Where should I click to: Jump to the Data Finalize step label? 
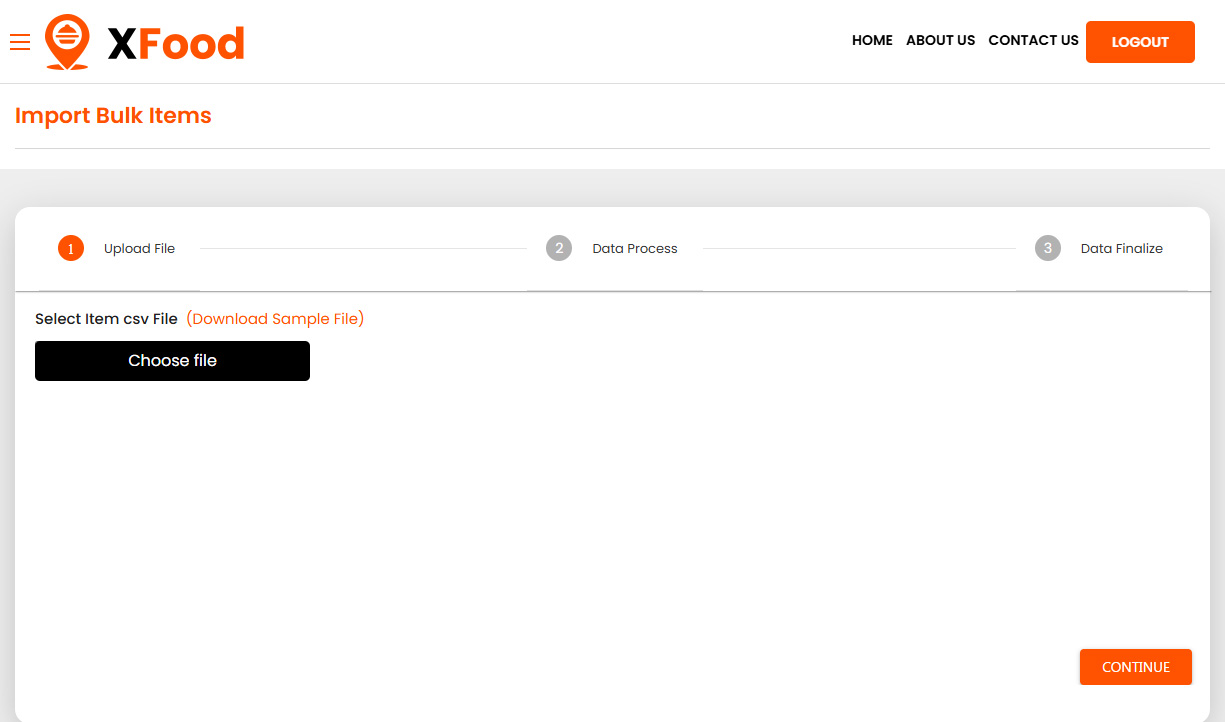[x=1121, y=249]
